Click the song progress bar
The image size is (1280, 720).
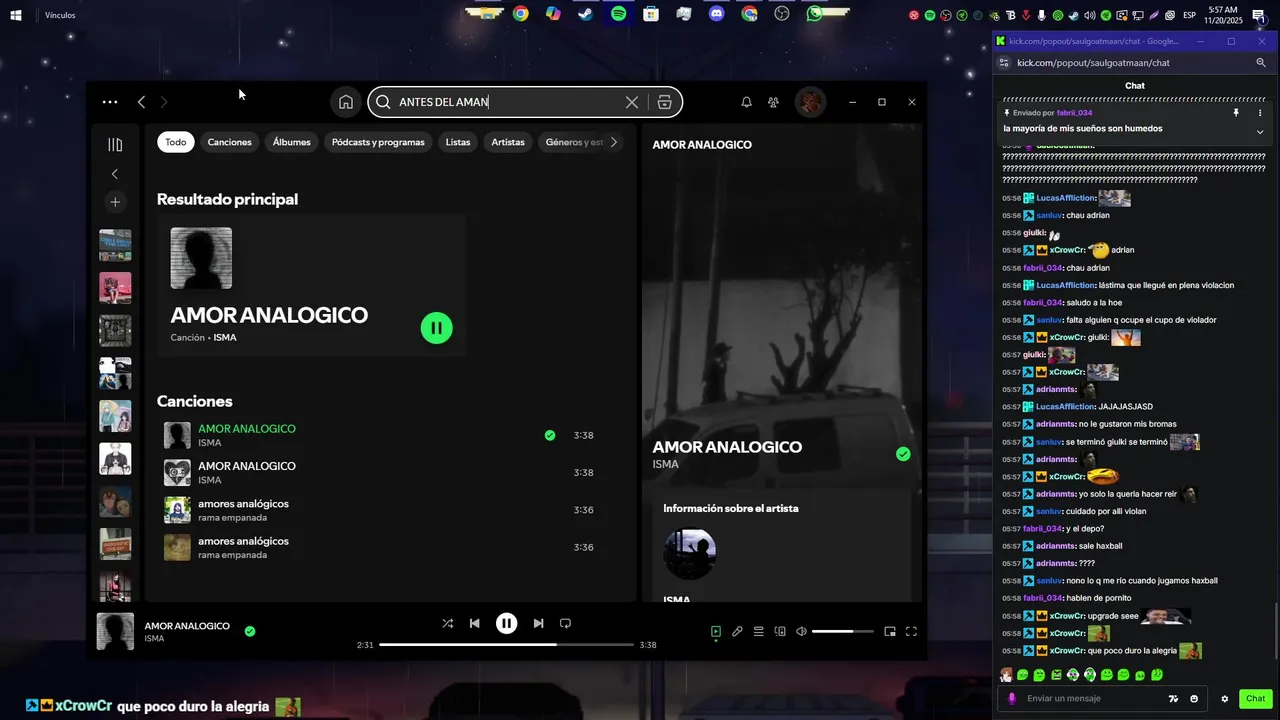[x=506, y=645]
